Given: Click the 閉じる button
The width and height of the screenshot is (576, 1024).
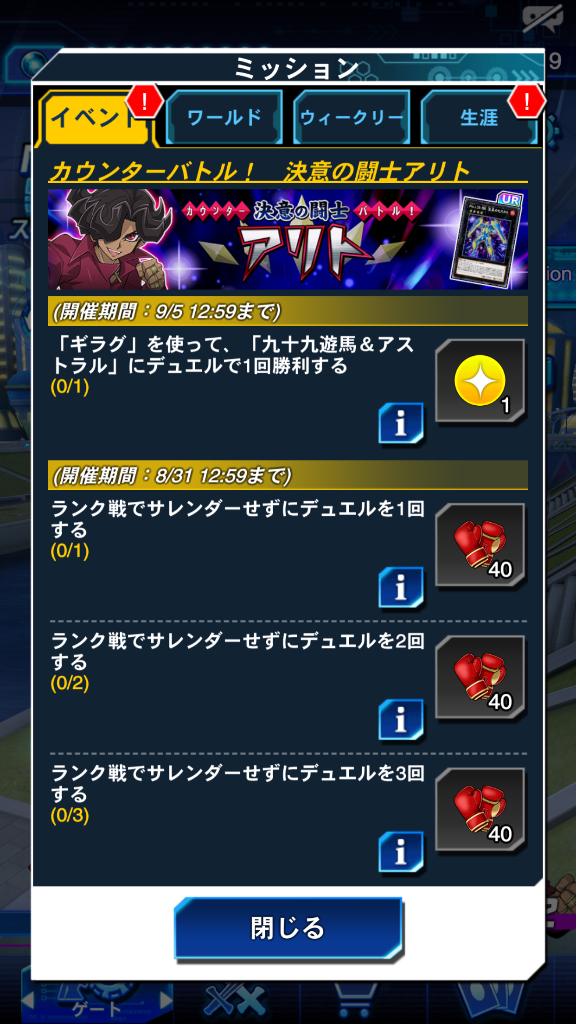Looking at the screenshot, I should [x=287, y=928].
